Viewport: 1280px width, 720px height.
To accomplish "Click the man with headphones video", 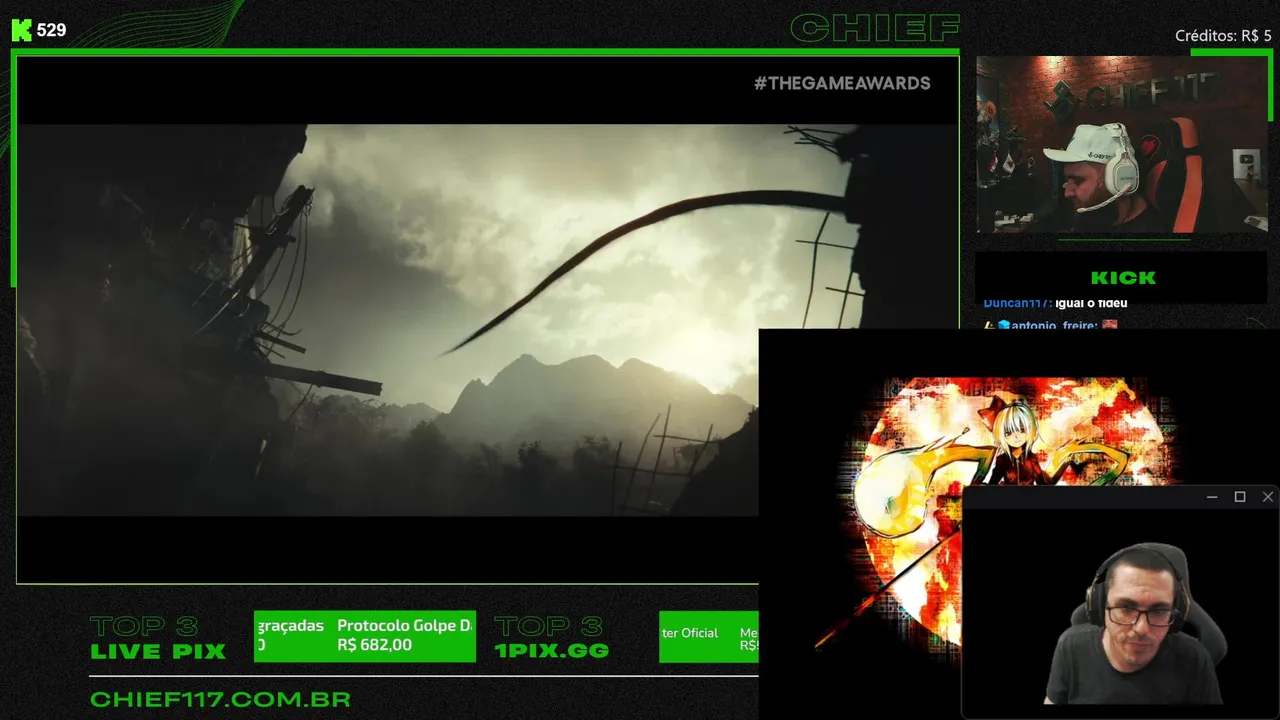I will click(1121, 612).
